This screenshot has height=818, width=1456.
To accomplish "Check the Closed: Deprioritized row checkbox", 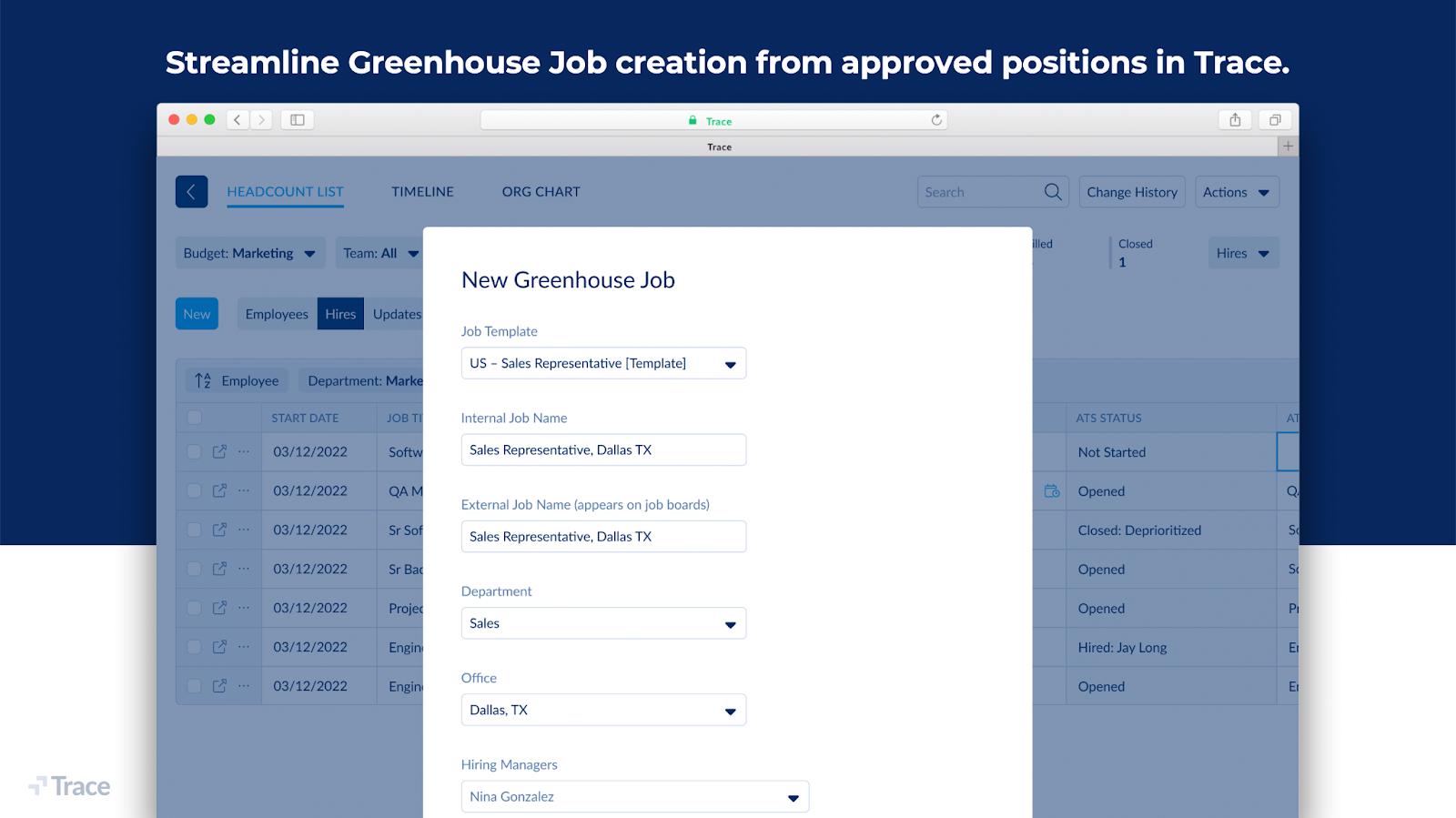I will pyautogui.click(x=194, y=530).
